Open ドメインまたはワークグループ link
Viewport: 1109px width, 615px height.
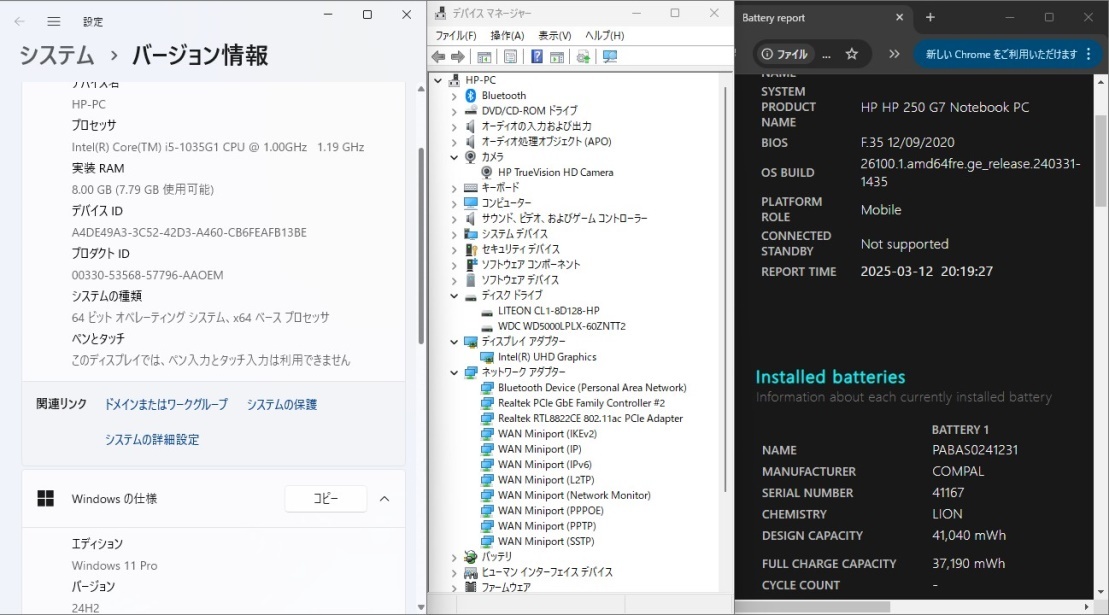pos(166,404)
